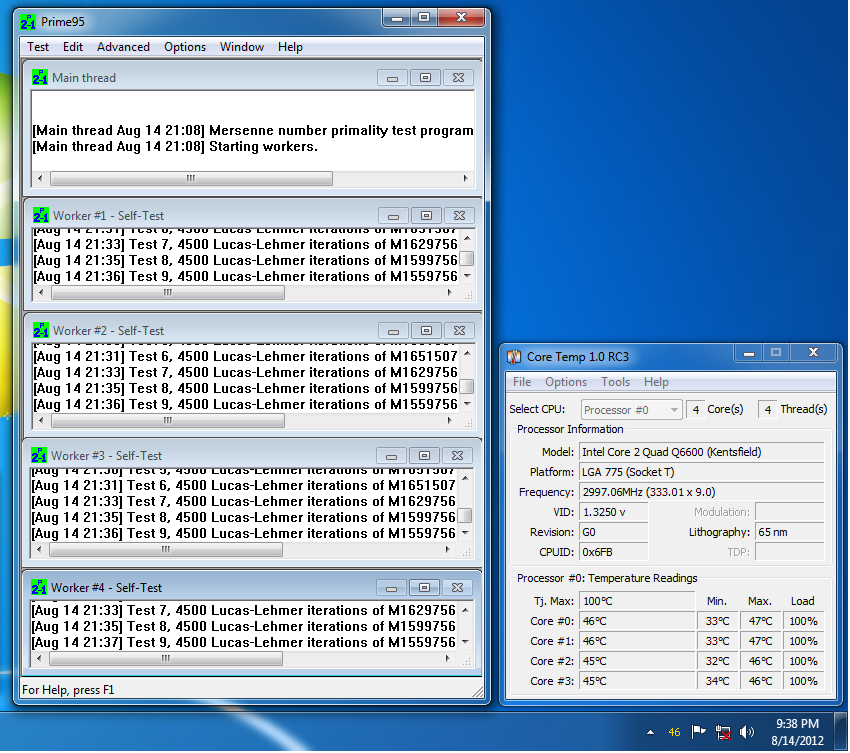
Task: Click "Starting workers." line in Main thread
Action: 263,147
